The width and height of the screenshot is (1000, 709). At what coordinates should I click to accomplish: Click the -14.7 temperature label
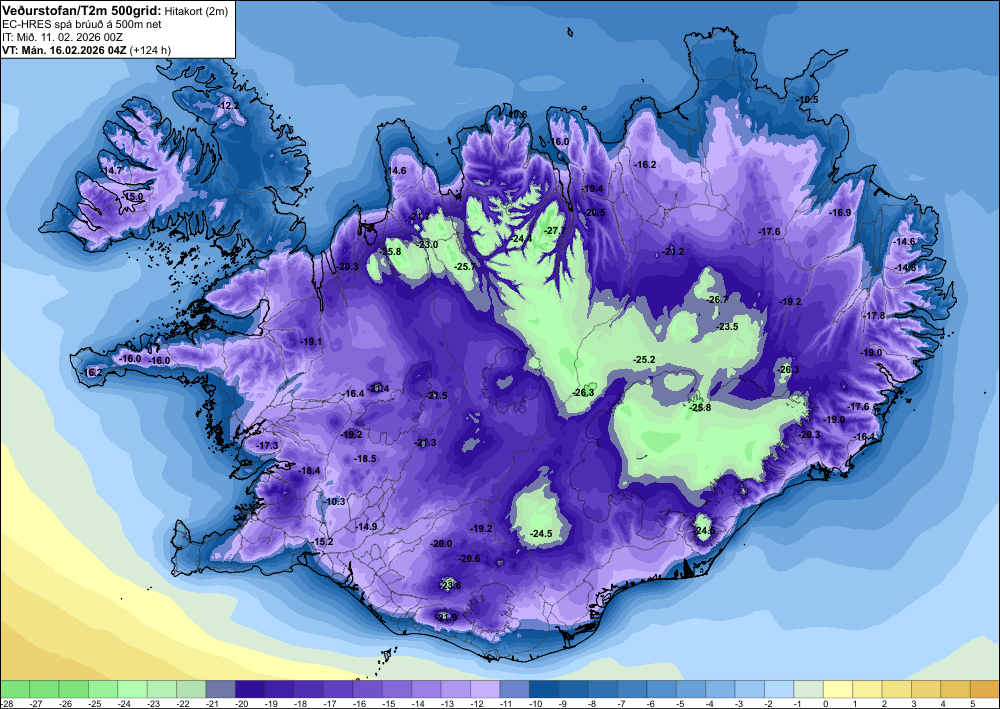[x=111, y=171]
